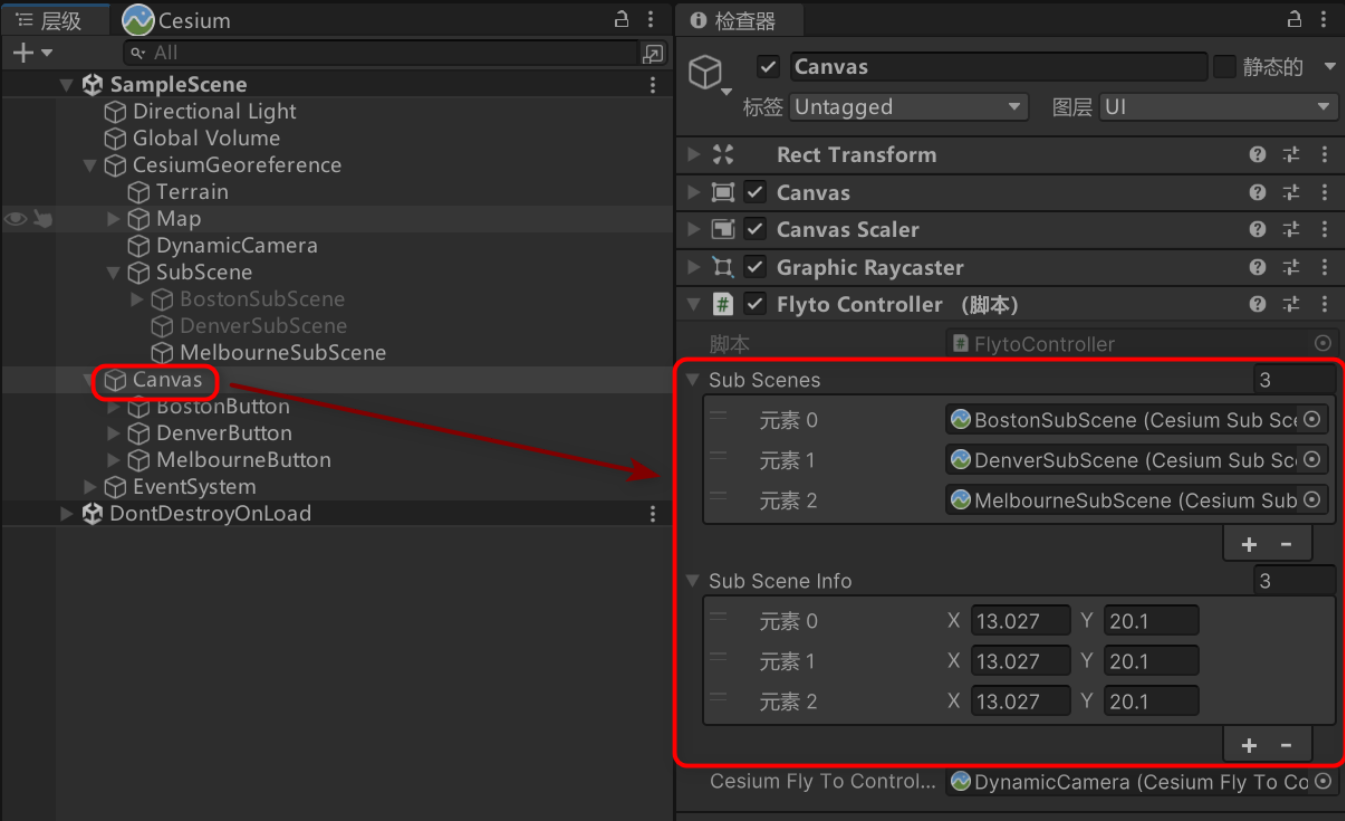Open the Hierarchy panel options menu
This screenshot has width=1345, height=821.
pos(651,19)
